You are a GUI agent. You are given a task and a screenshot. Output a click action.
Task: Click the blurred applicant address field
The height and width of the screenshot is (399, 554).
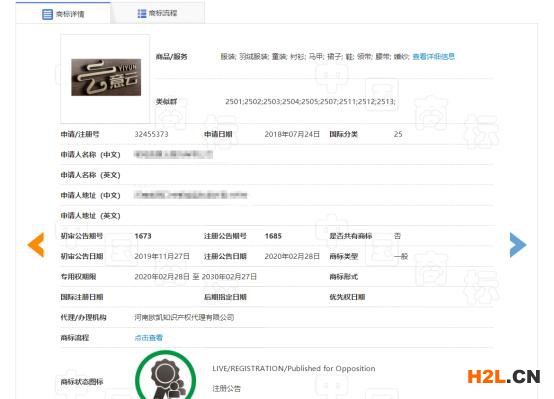pyautogui.click(x=190, y=195)
